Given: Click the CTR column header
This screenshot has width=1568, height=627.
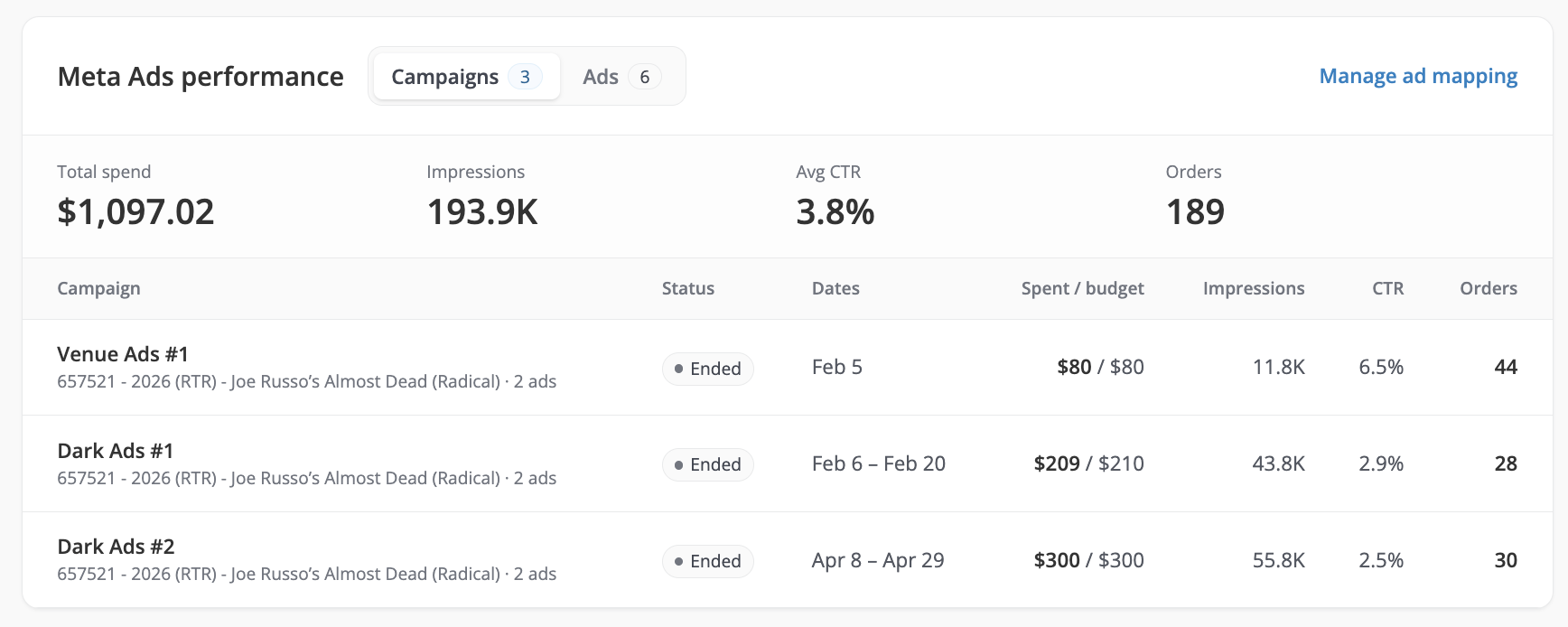Looking at the screenshot, I should click(x=1388, y=288).
